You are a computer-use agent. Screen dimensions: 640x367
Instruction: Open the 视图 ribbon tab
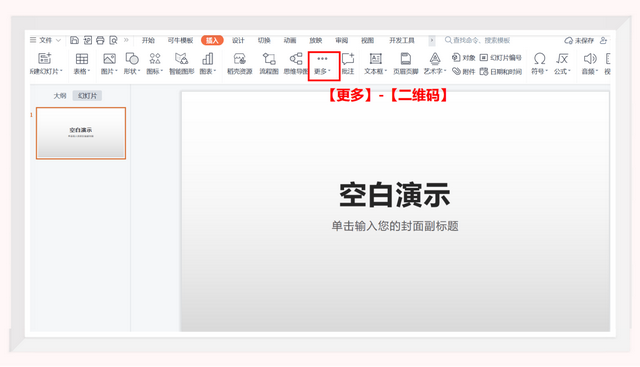(x=367, y=40)
